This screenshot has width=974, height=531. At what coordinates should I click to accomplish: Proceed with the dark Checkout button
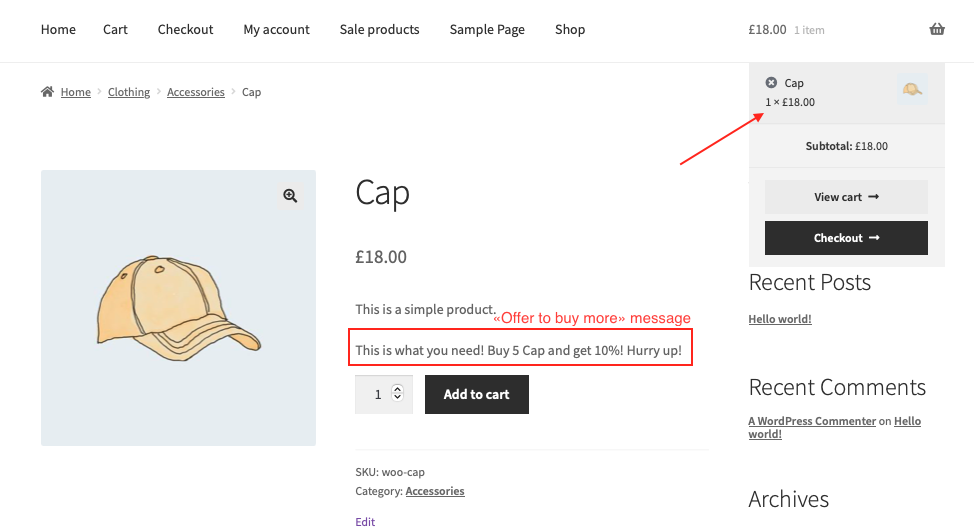(x=846, y=238)
